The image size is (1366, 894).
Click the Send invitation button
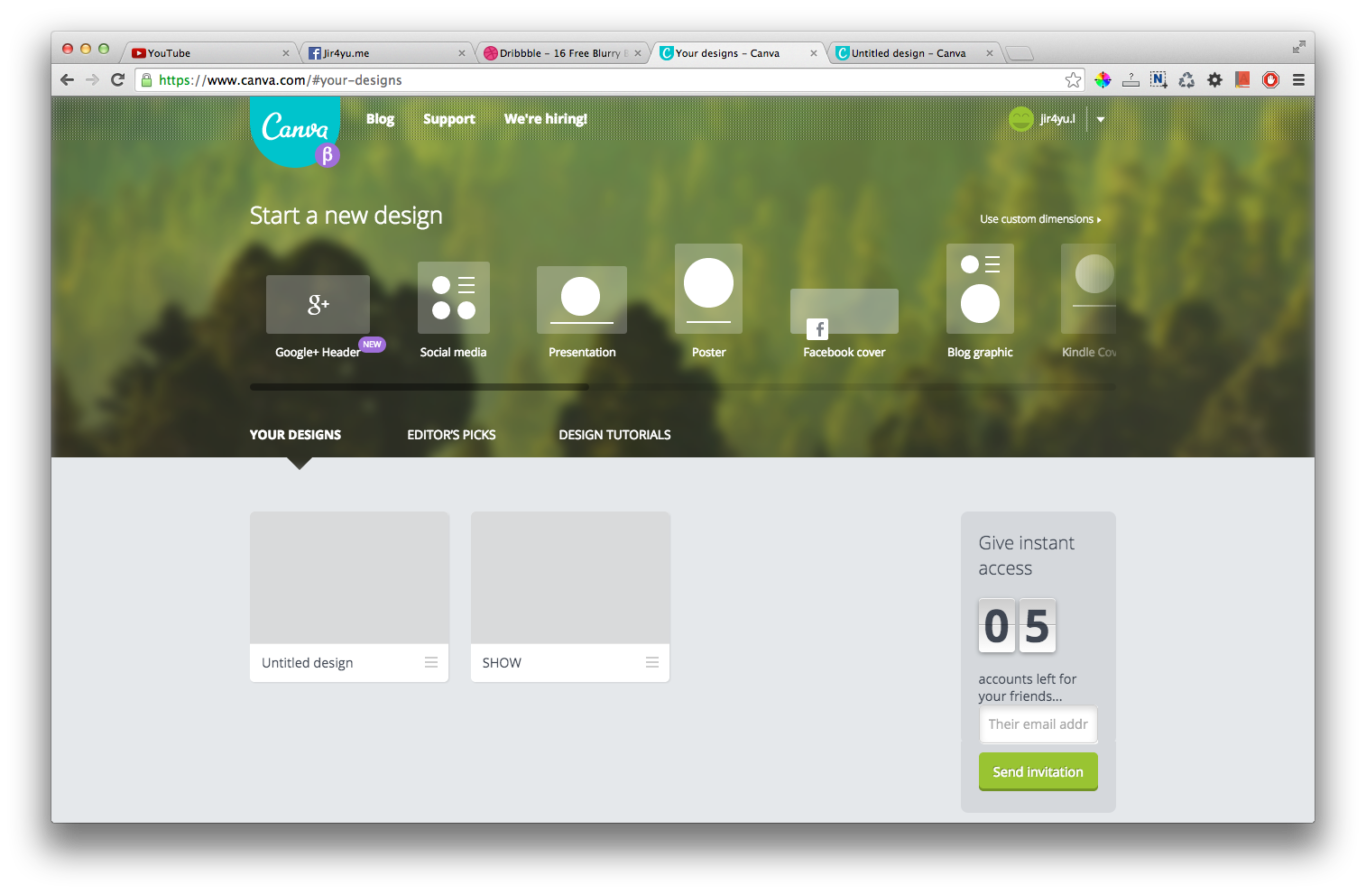point(1038,772)
